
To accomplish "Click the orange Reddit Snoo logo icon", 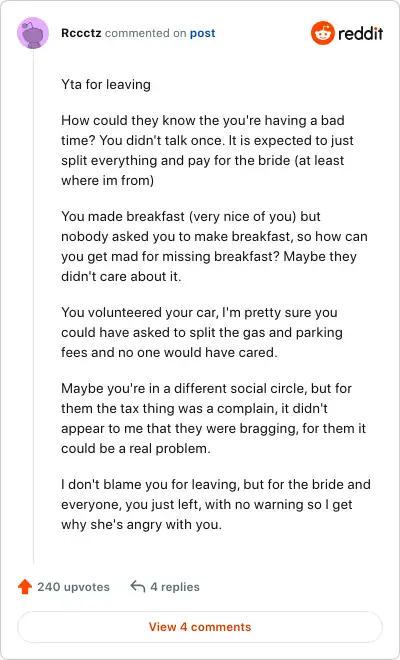I will point(323,33).
